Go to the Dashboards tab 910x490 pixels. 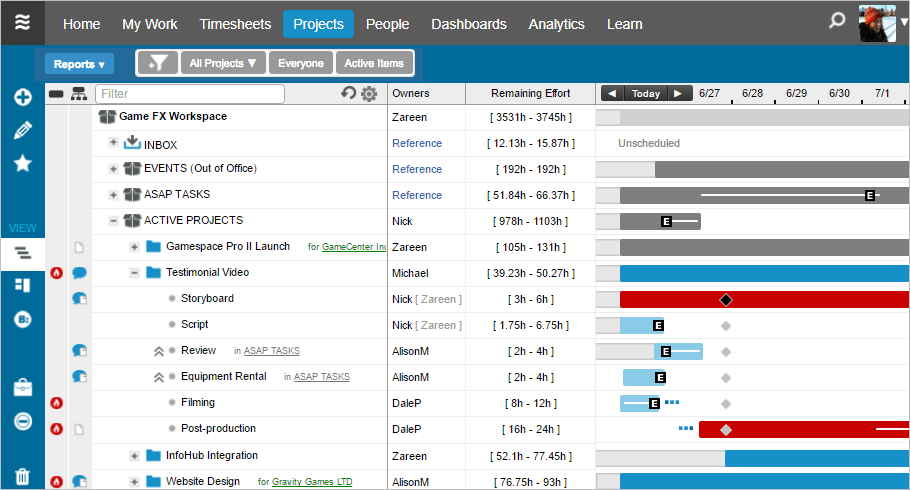tap(469, 24)
